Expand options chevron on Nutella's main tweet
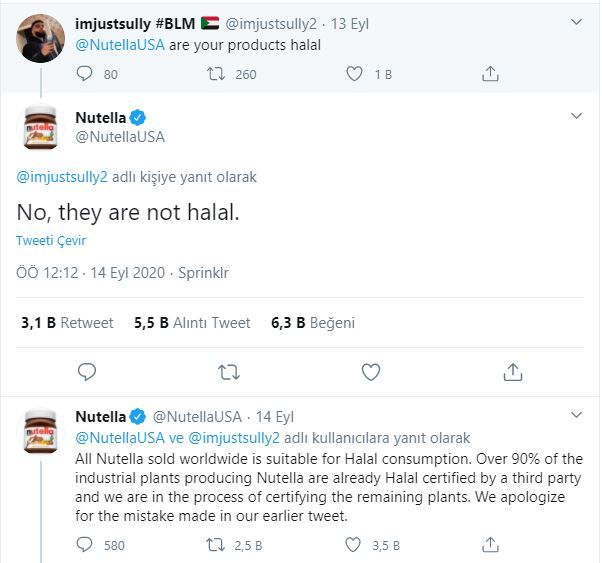Screen dimensions: 602x563 click(575, 117)
